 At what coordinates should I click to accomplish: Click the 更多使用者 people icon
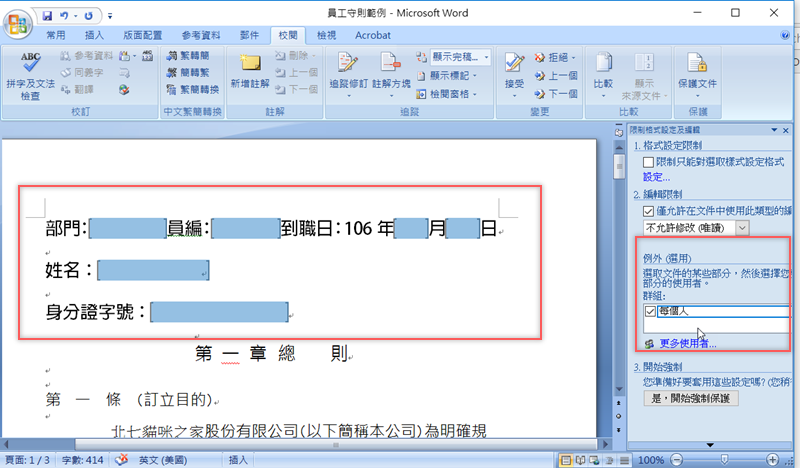[649, 344]
